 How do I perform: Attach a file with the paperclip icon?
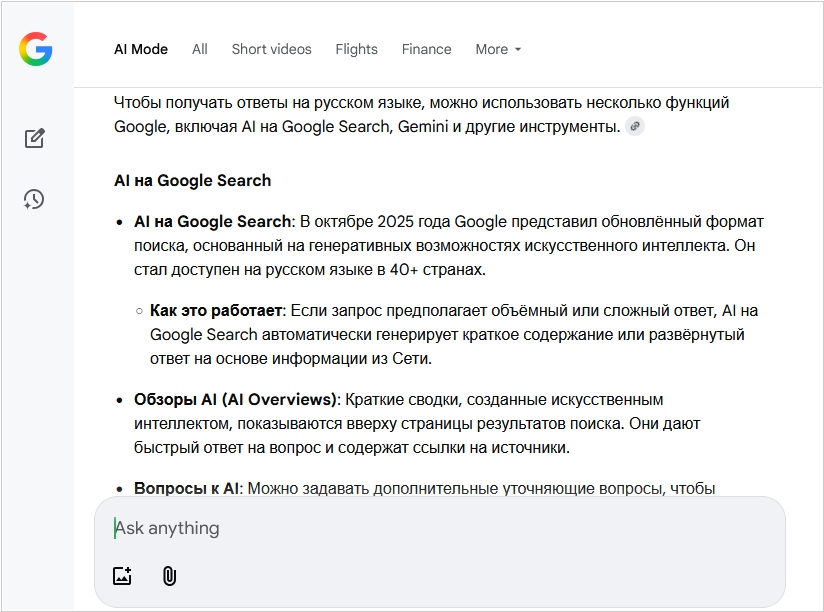tap(169, 576)
